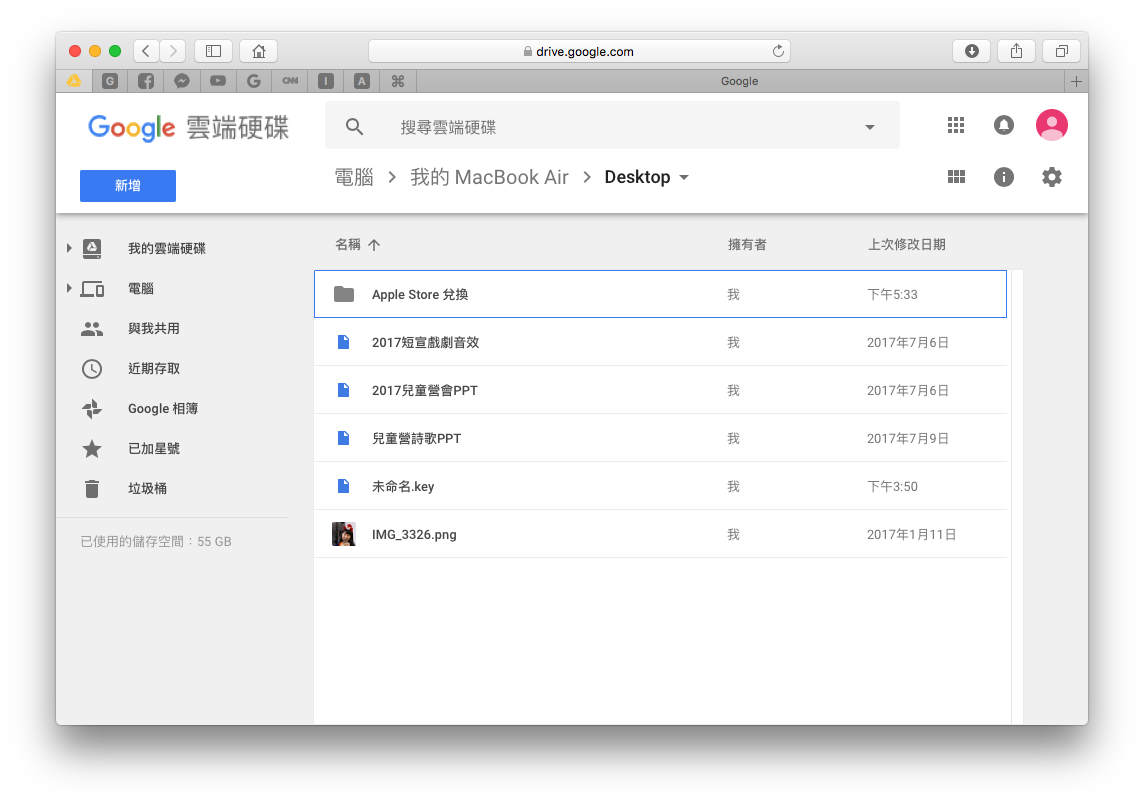
Task: Select the Google tab title
Action: [x=739, y=81]
